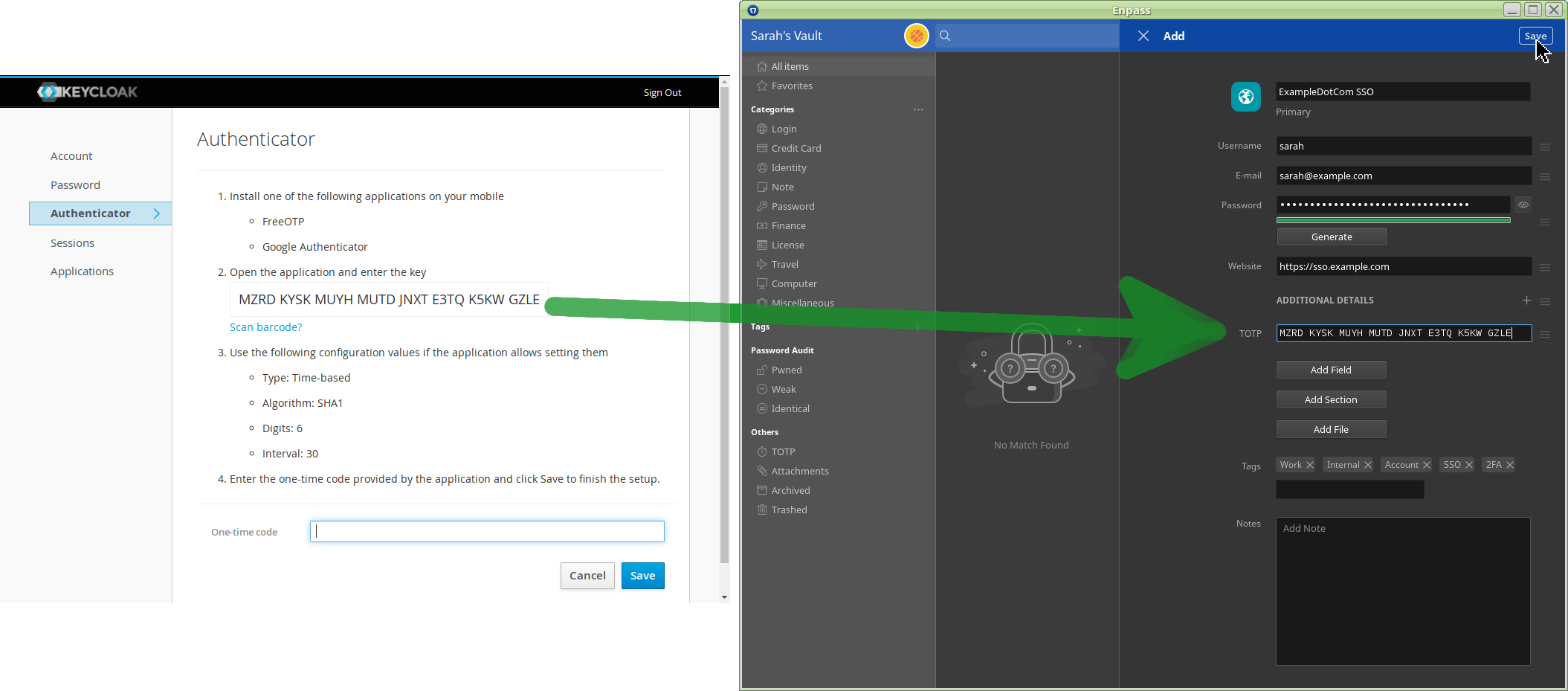Click the globe item icon beside the title
1568x691 pixels.
pos(1245,97)
